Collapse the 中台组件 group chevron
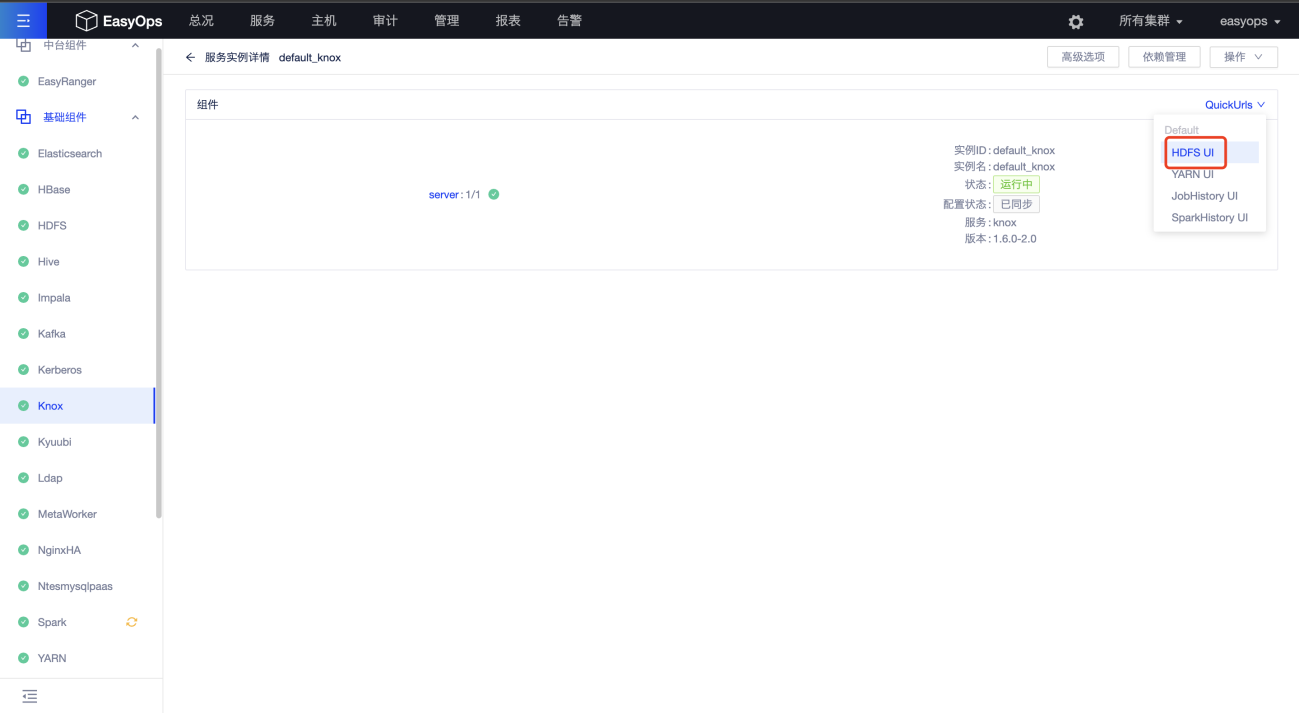Screen dimensions: 1299x713 [135, 46]
